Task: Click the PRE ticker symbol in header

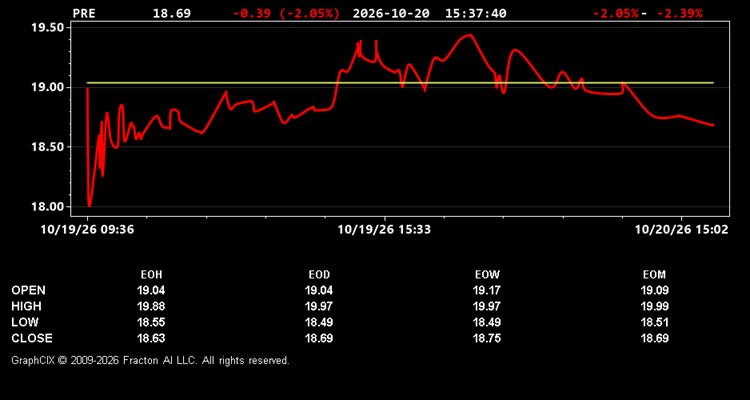Action: point(84,13)
